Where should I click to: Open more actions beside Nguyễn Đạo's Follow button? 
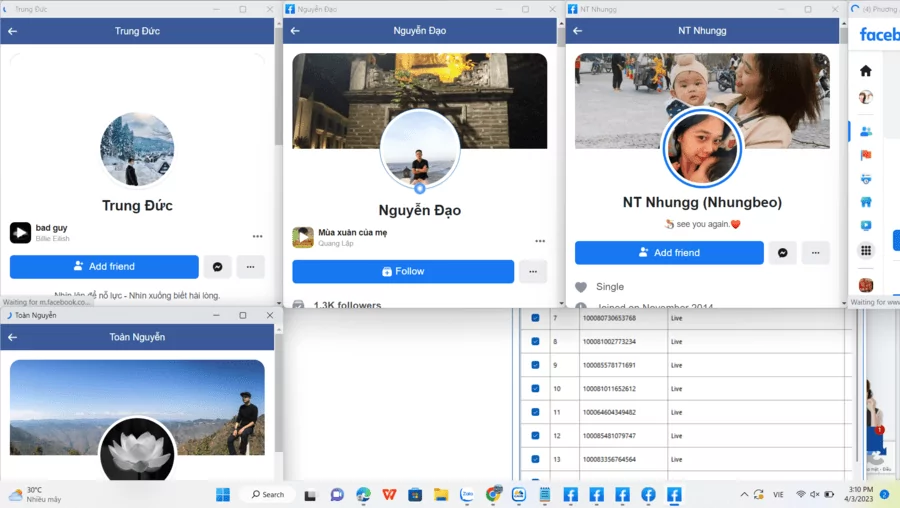tap(533, 272)
